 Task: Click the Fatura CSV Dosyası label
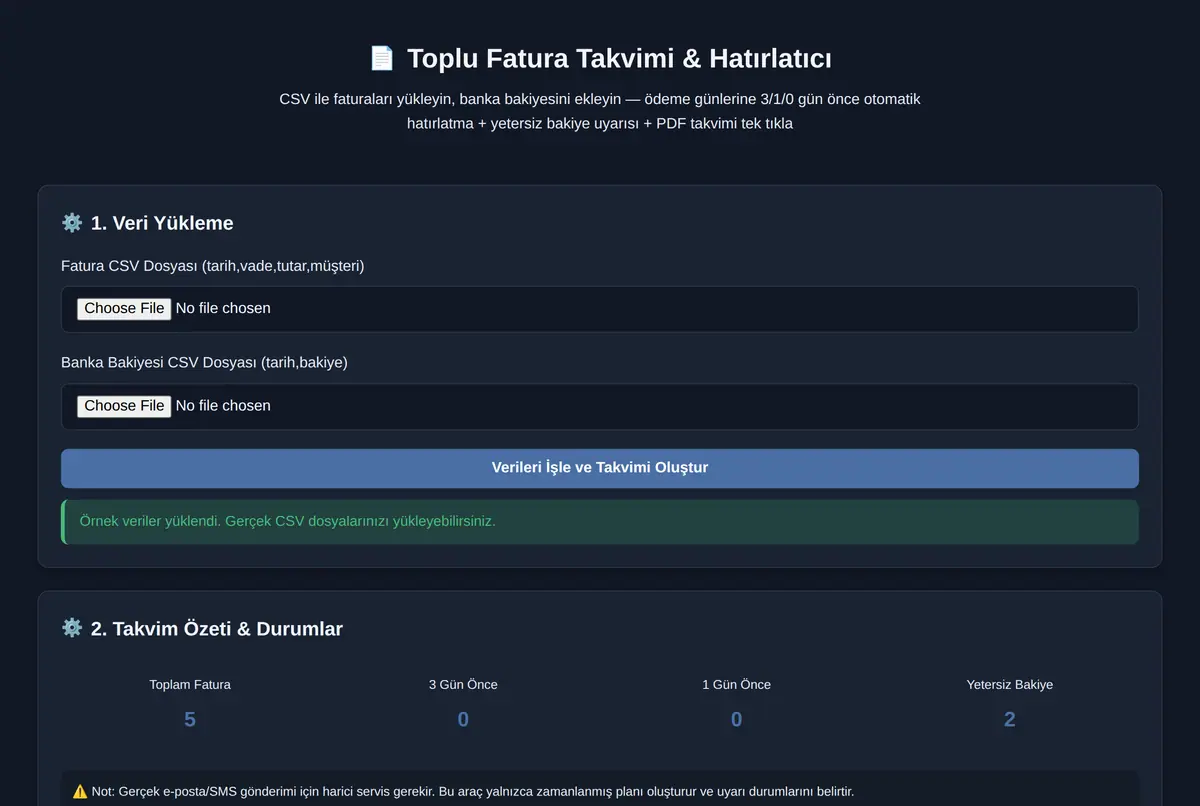pyautogui.click(x=213, y=266)
